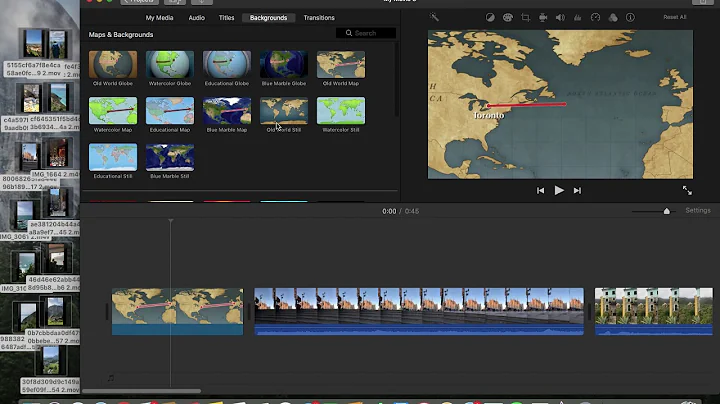Select the Watercolor Globe thumbnail
The image size is (720, 404).
(x=170, y=64)
